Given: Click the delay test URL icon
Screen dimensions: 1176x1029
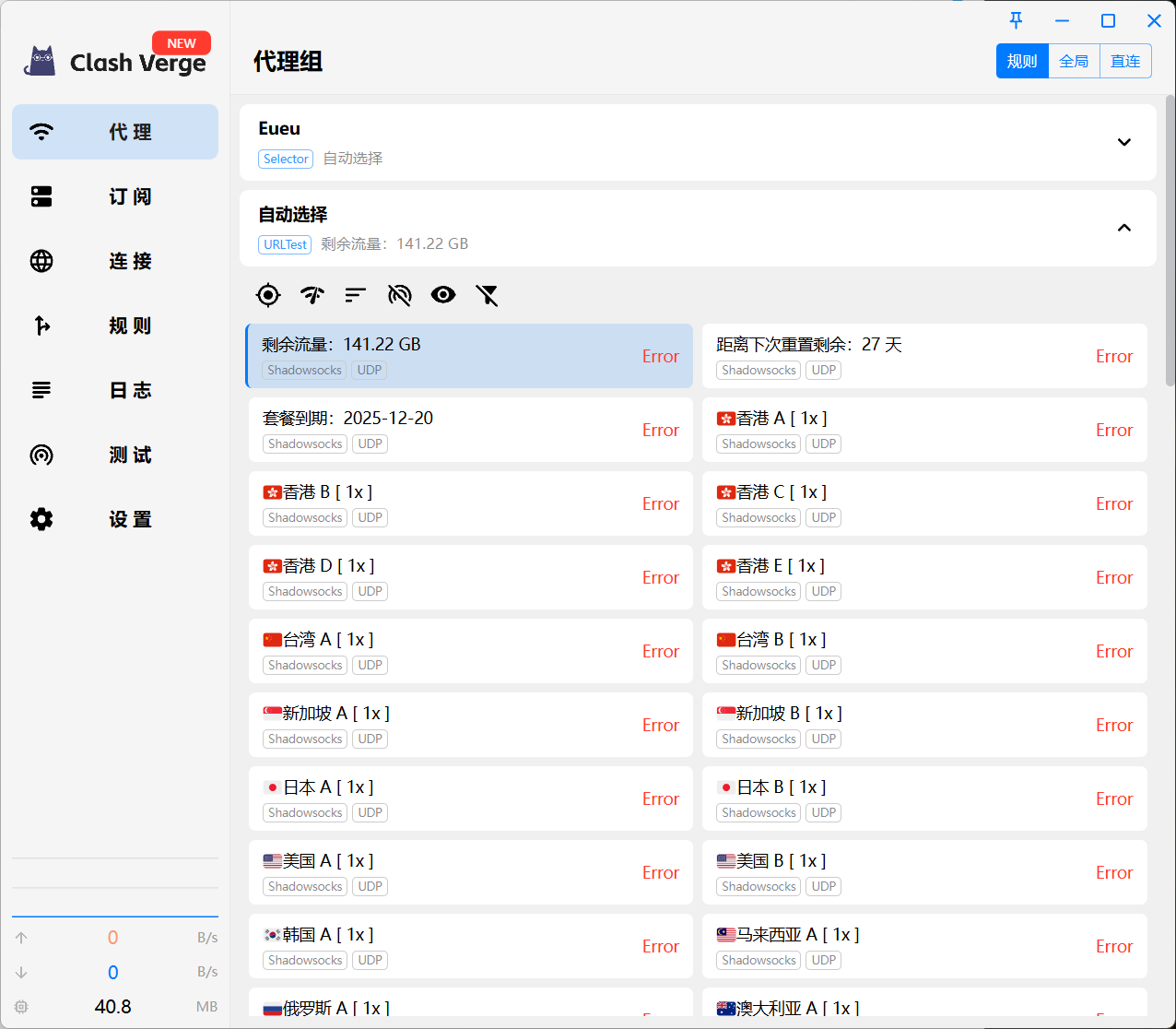Looking at the screenshot, I should point(399,295).
